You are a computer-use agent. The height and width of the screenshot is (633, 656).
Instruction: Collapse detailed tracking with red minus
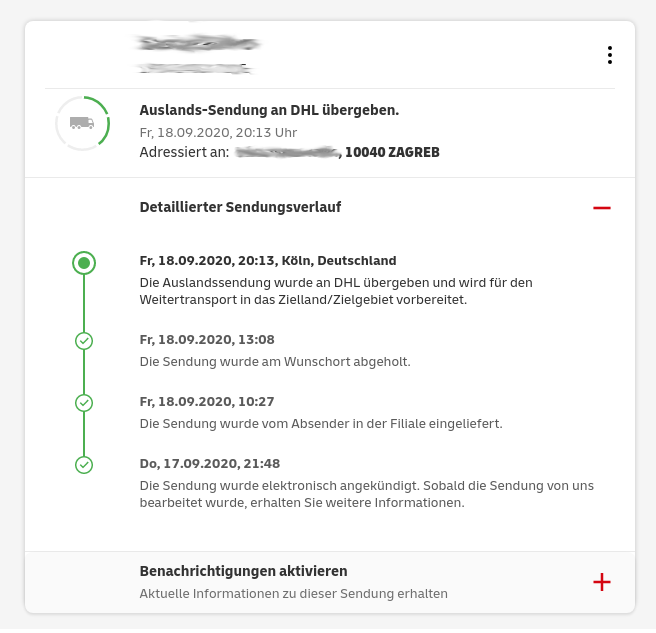tap(601, 207)
